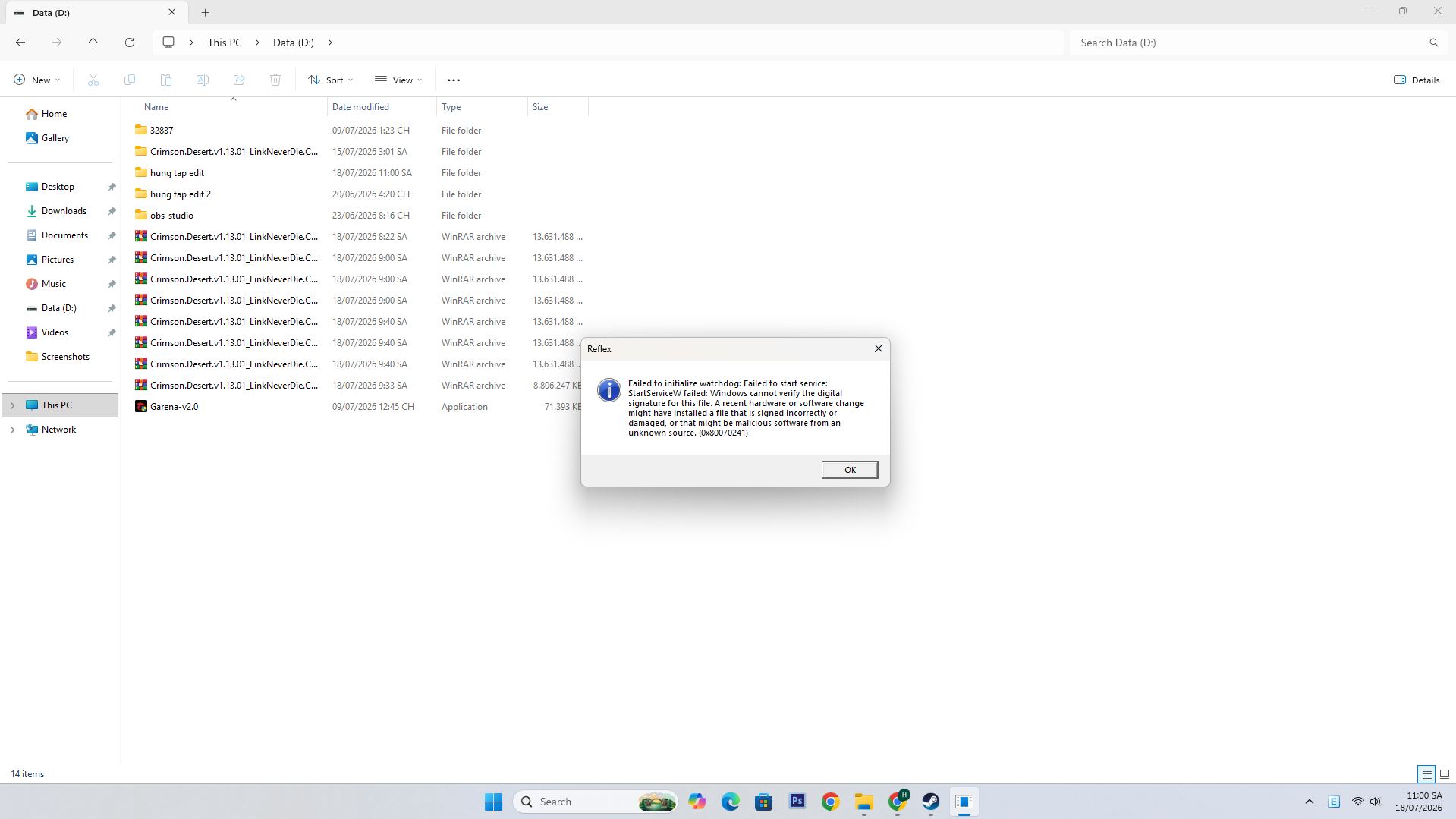Screen dimensions: 1456x819
Task: Open the pinned Music folder
Action: (53, 284)
